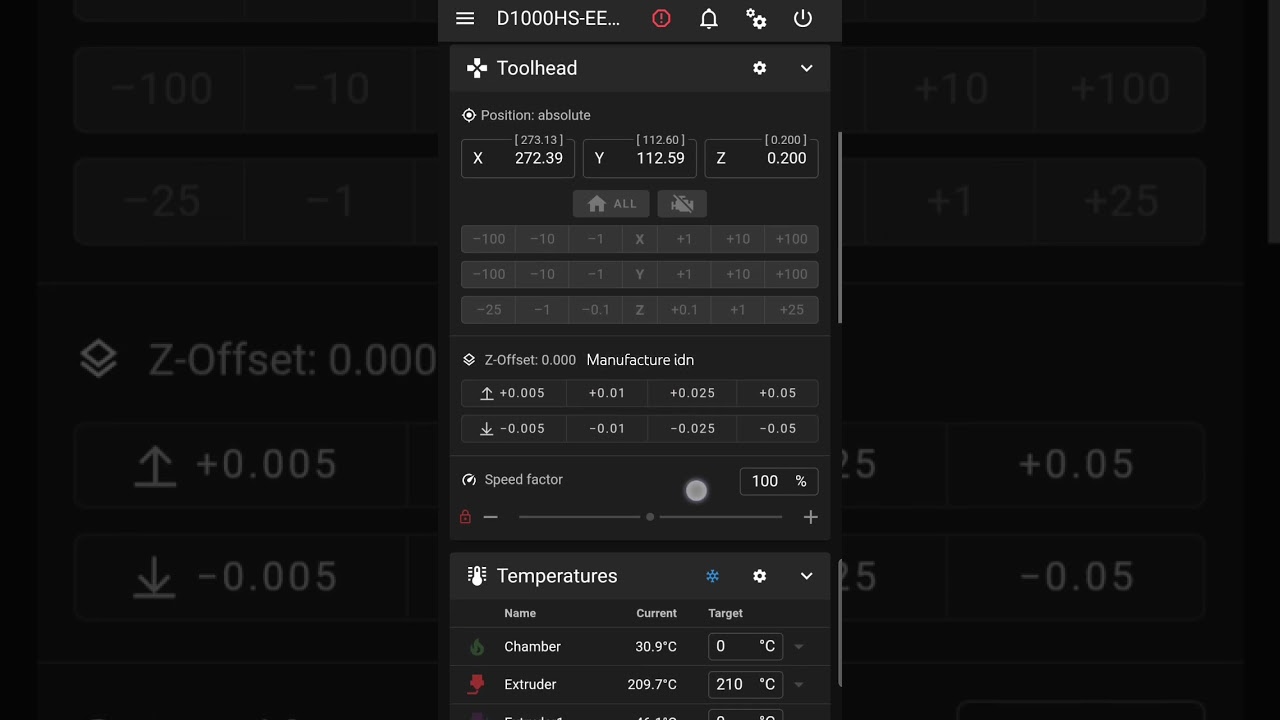Click the Chamber sensor name
The width and height of the screenshot is (1280, 720).
click(533, 647)
